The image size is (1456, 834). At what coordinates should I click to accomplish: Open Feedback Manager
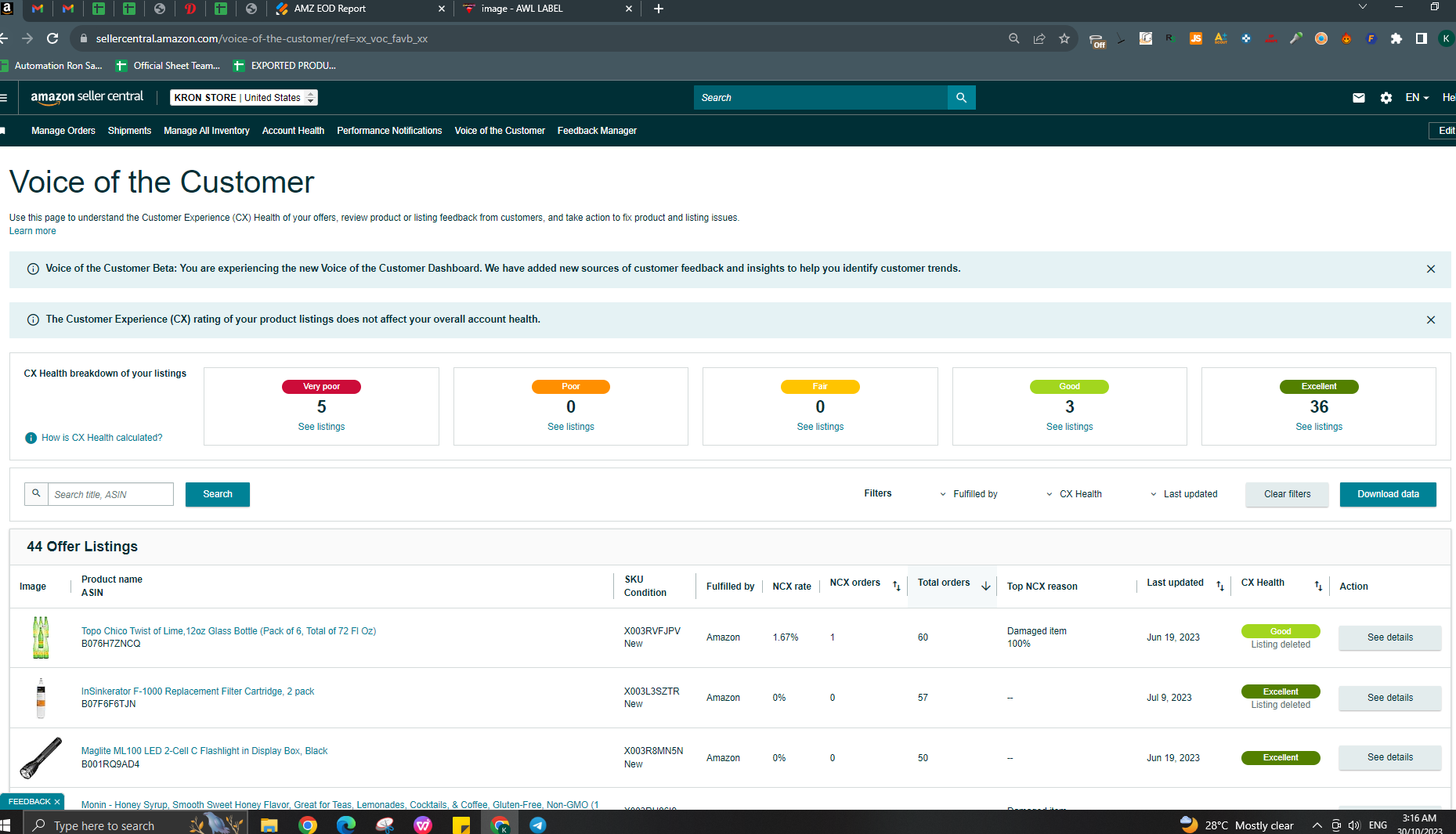coord(597,131)
